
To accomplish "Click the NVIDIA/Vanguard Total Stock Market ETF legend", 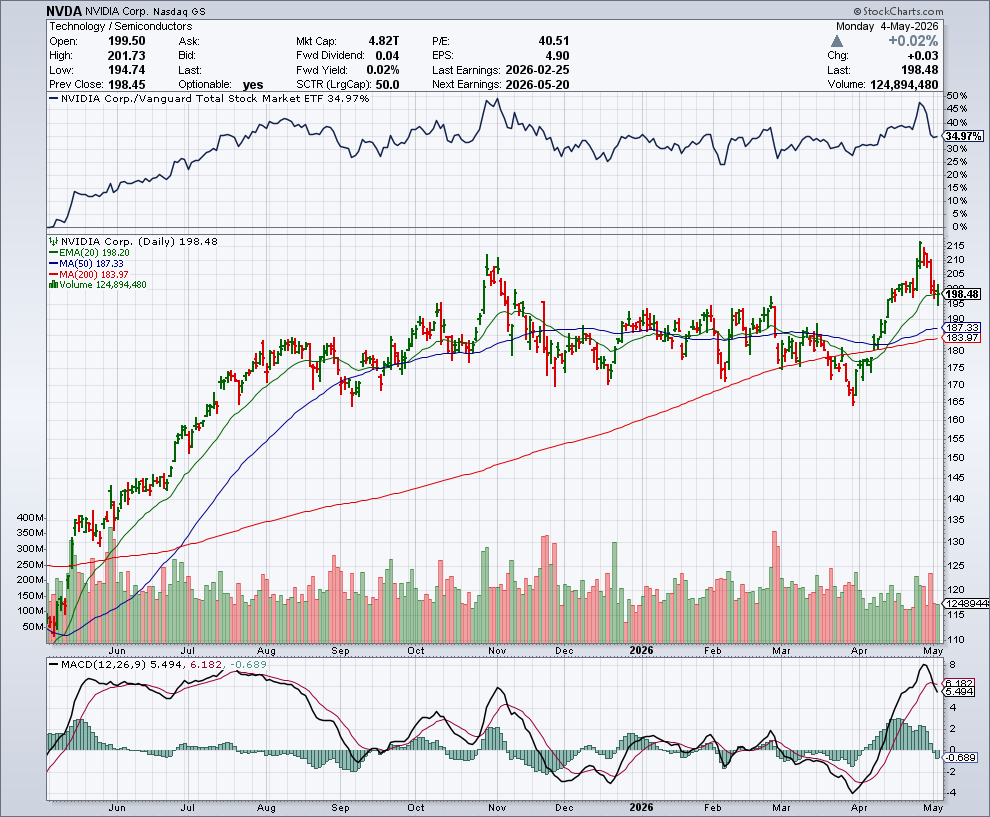I will tap(210, 98).
